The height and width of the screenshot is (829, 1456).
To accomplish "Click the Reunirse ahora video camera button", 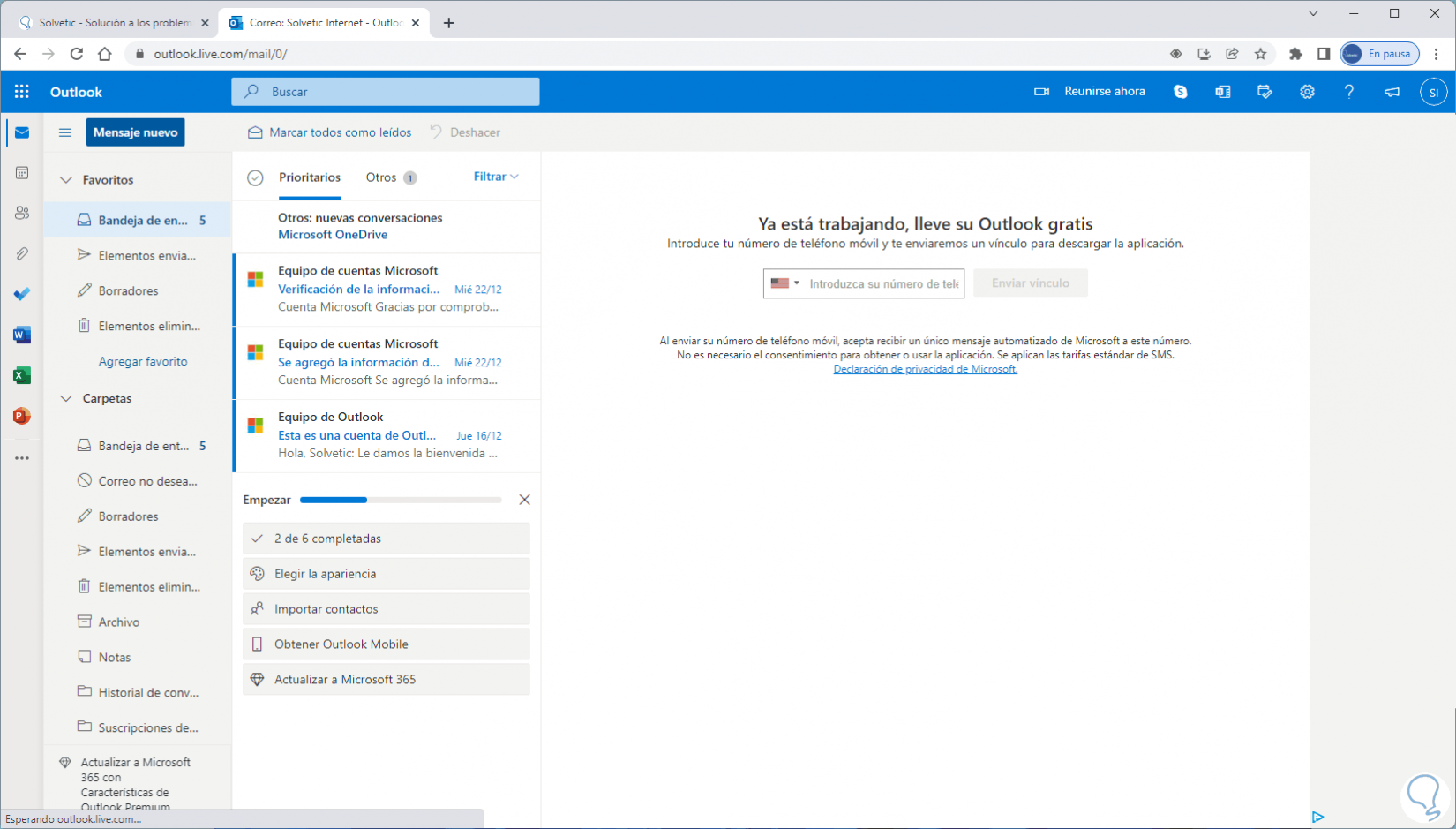I will (1090, 92).
